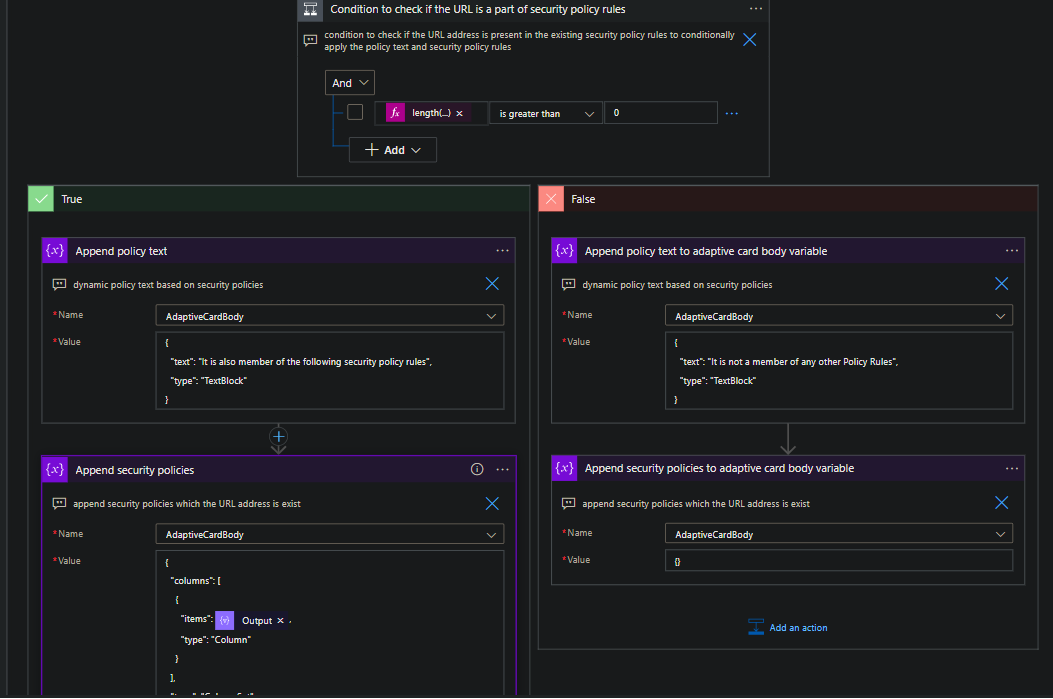Screen dimensions: 1053x699
Task: Click info icon on 'Append security policies' header
Action: tap(477, 469)
